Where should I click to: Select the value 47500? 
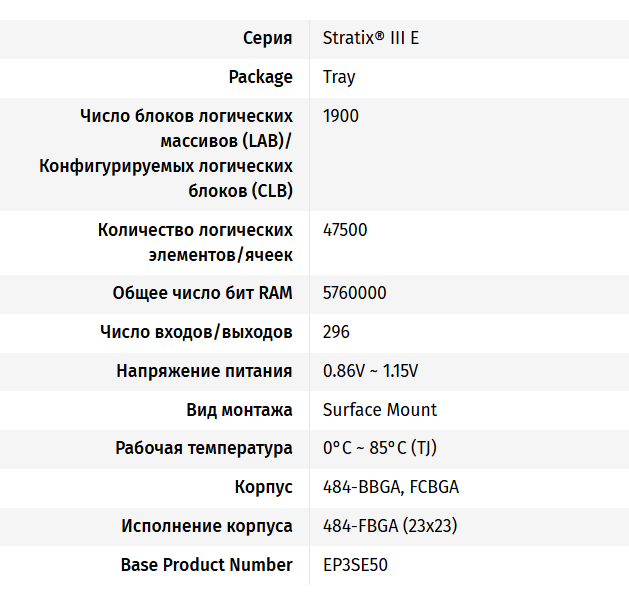tap(345, 230)
